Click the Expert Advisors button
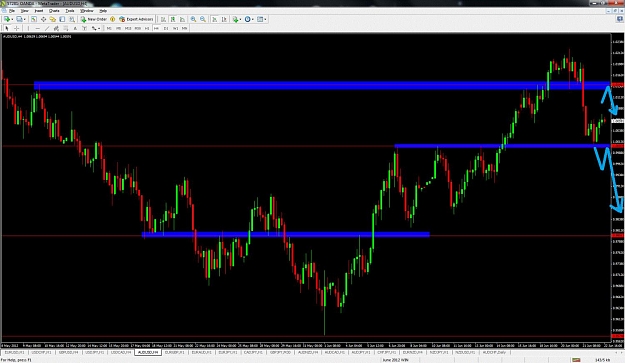 [136, 19]
